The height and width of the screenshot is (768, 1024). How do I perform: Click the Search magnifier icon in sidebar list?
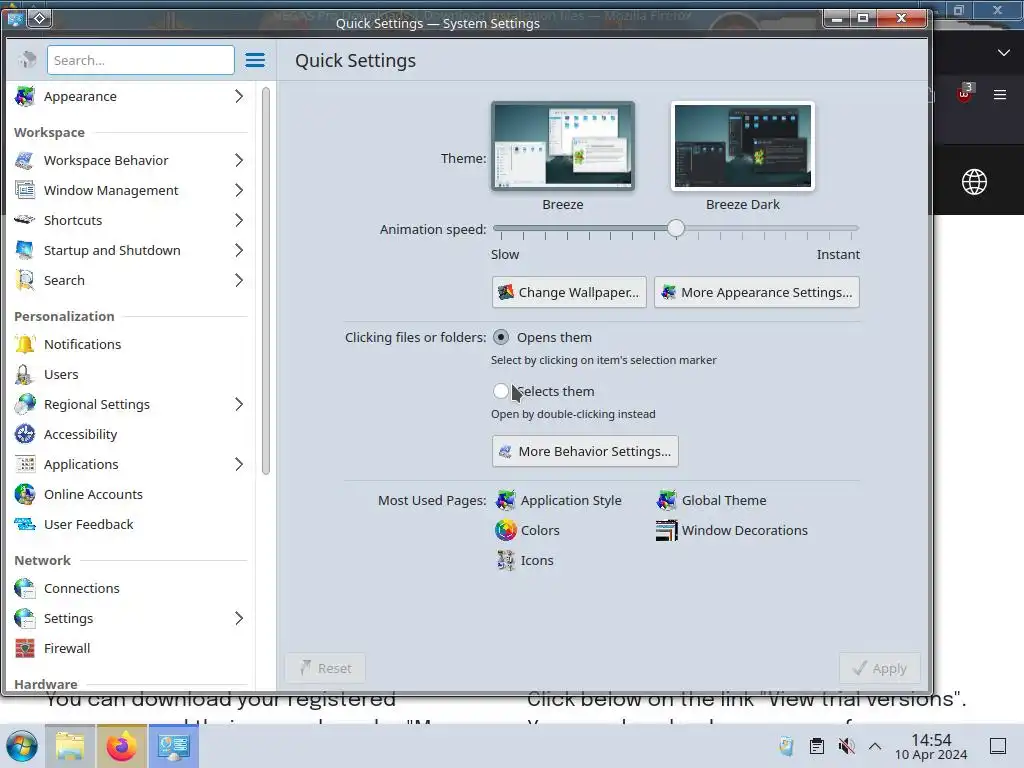tap(25, 280)
